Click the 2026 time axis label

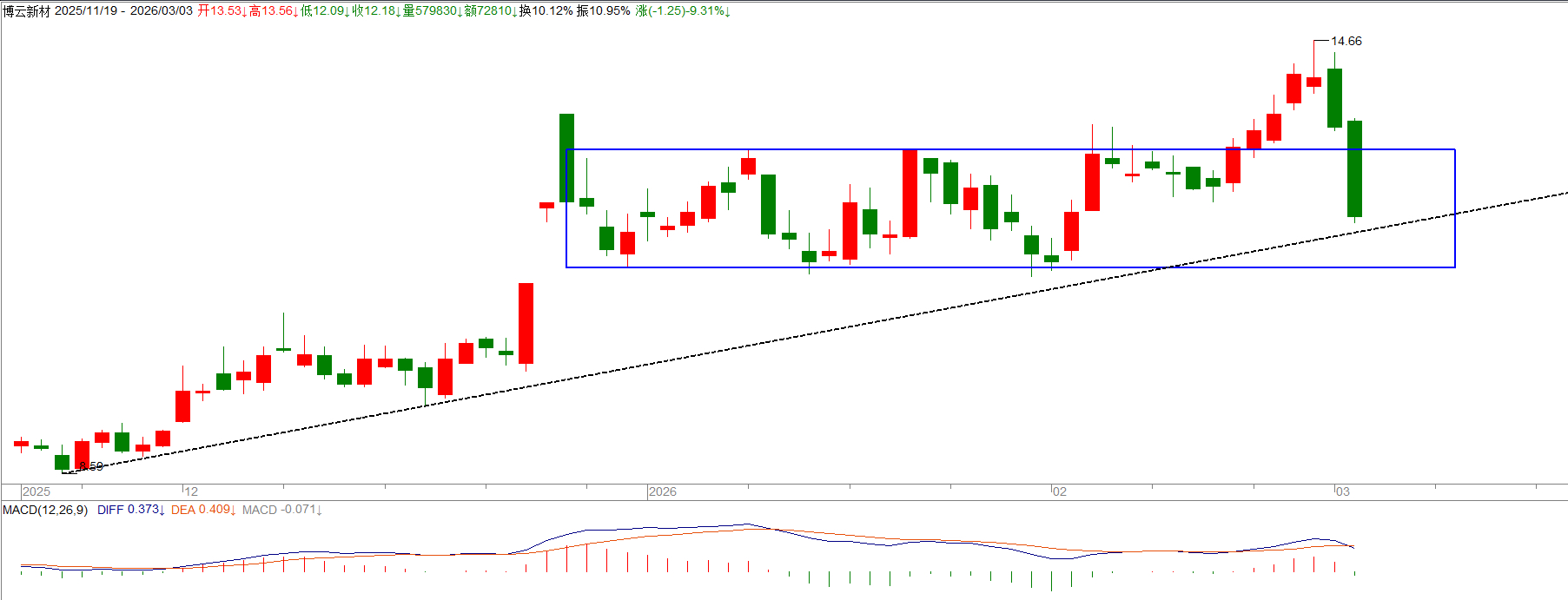[662, 491]
